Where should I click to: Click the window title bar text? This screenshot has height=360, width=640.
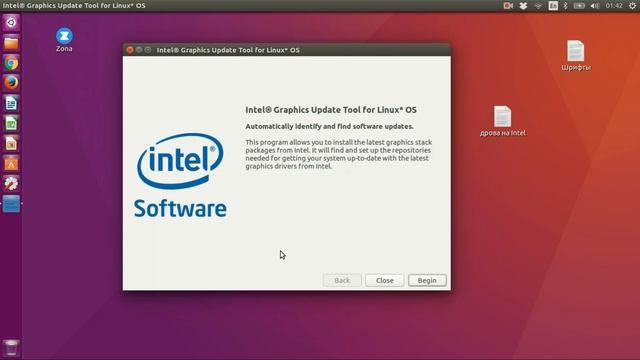pos(228,50)
